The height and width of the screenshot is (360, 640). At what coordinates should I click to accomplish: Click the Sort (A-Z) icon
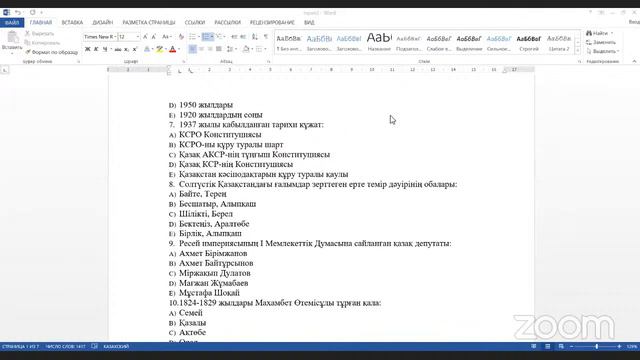tap(255, 37)
